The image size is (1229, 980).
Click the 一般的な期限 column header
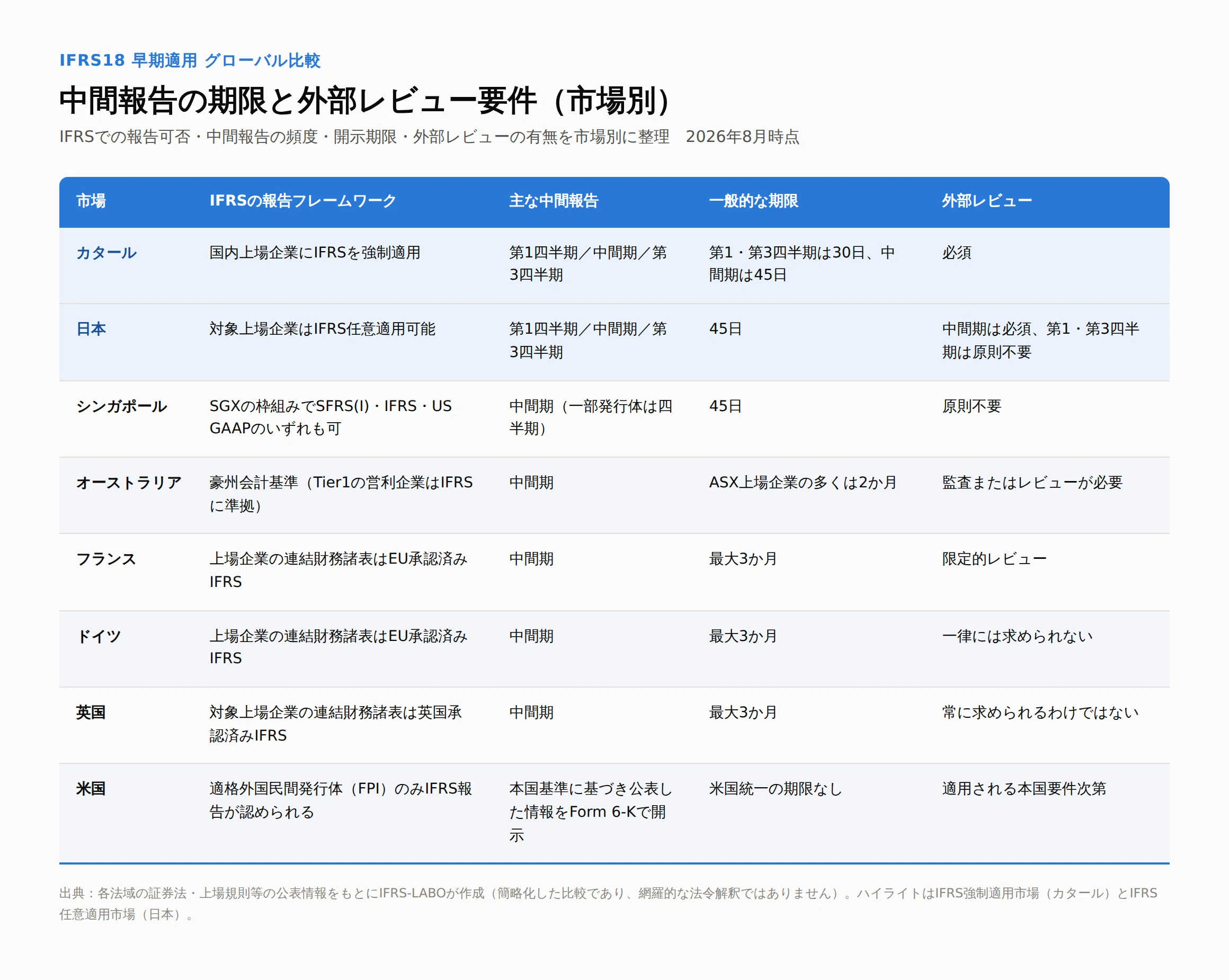coord(754,201)
